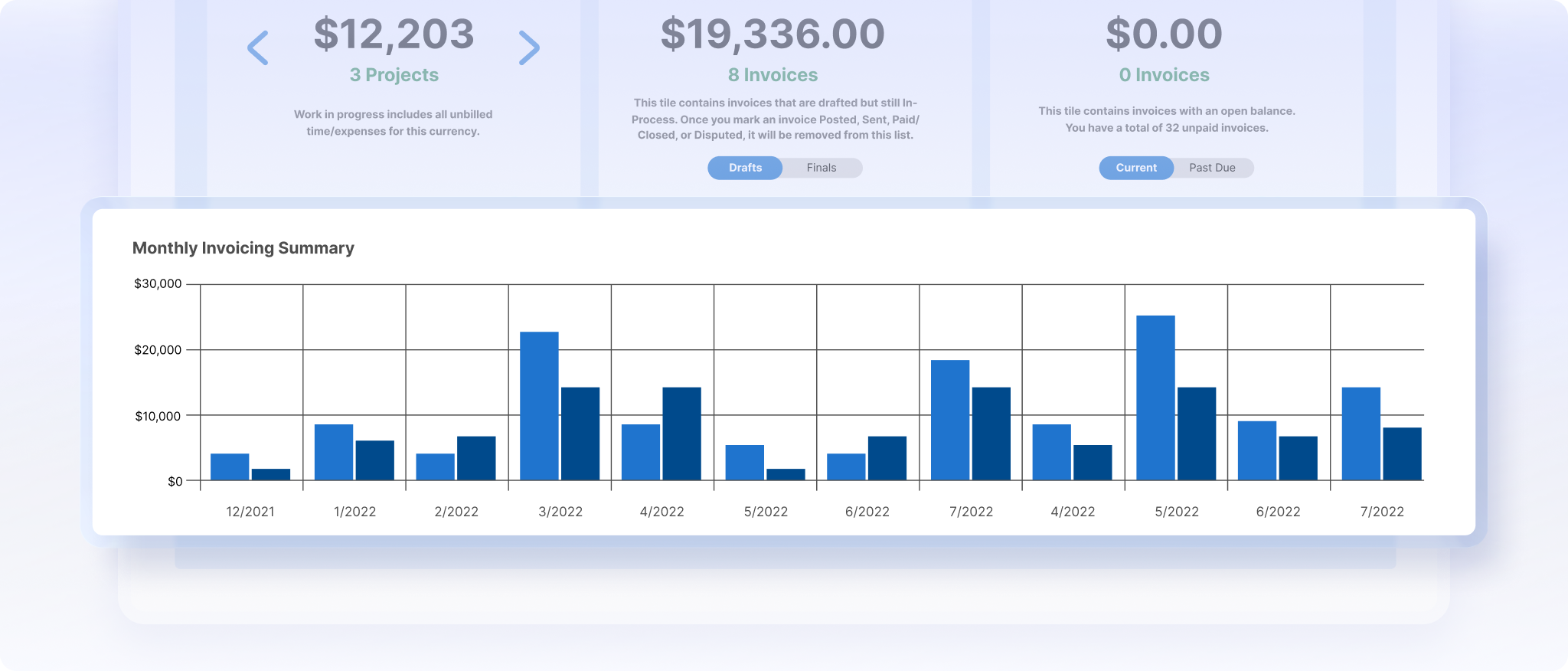Click the light blue bar for 1/2022
This screenshot has height=671, width=1568.
click(x=334, y=452)
